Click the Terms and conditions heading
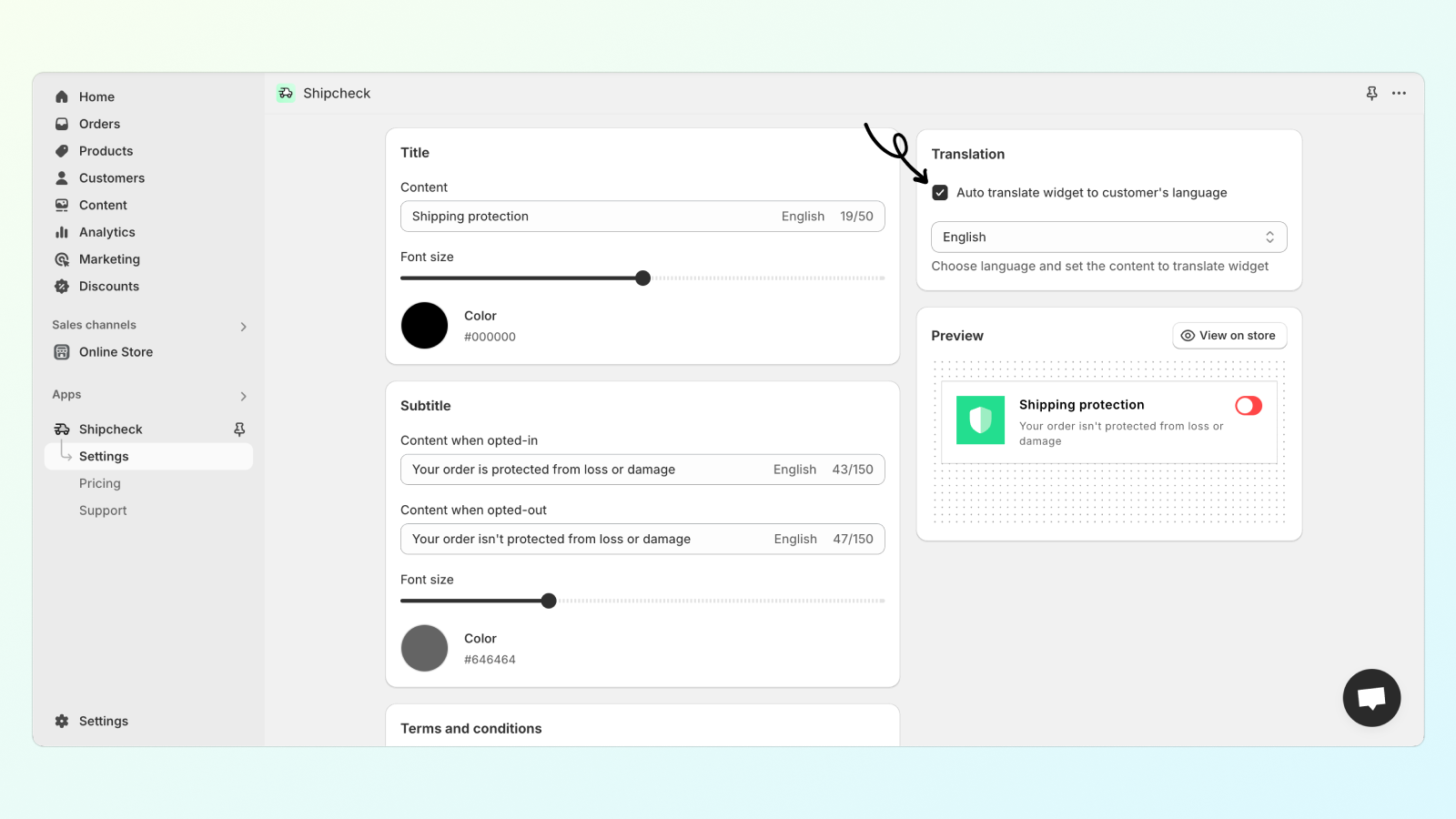Screen dimensions: 1456x819 pos(471,729)
